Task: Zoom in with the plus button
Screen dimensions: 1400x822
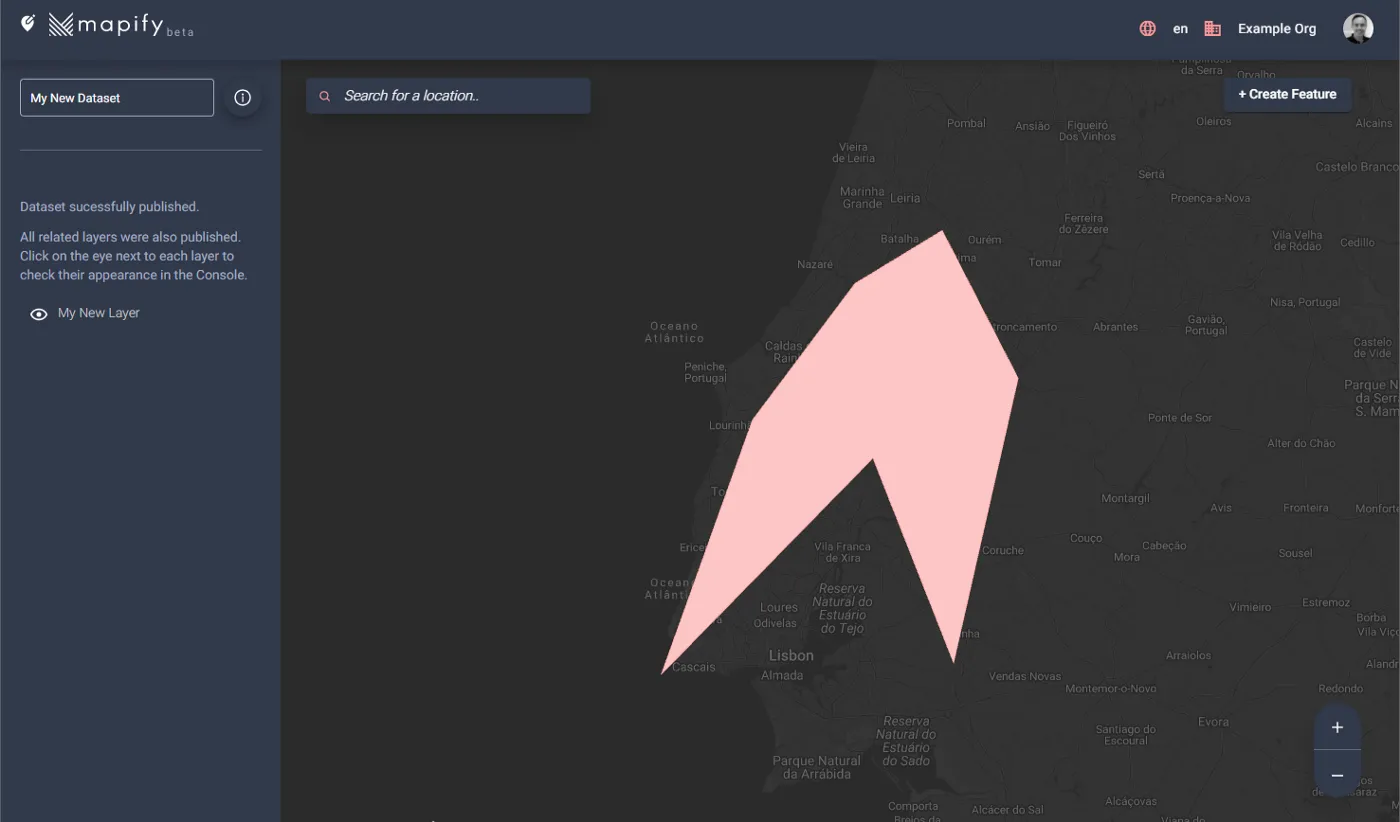Action: 1337,728
